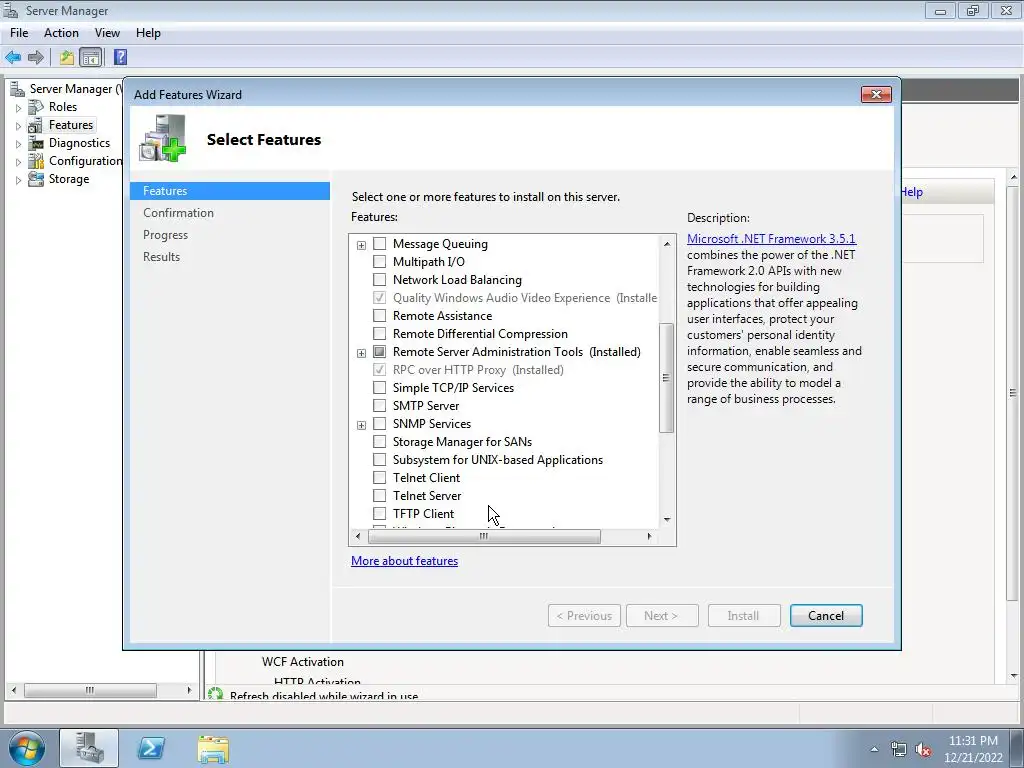Viewport: 1024px width, 768px height.
Task: Expand Remote Server Administration Tools node
Action: click(x=361, y=353)
